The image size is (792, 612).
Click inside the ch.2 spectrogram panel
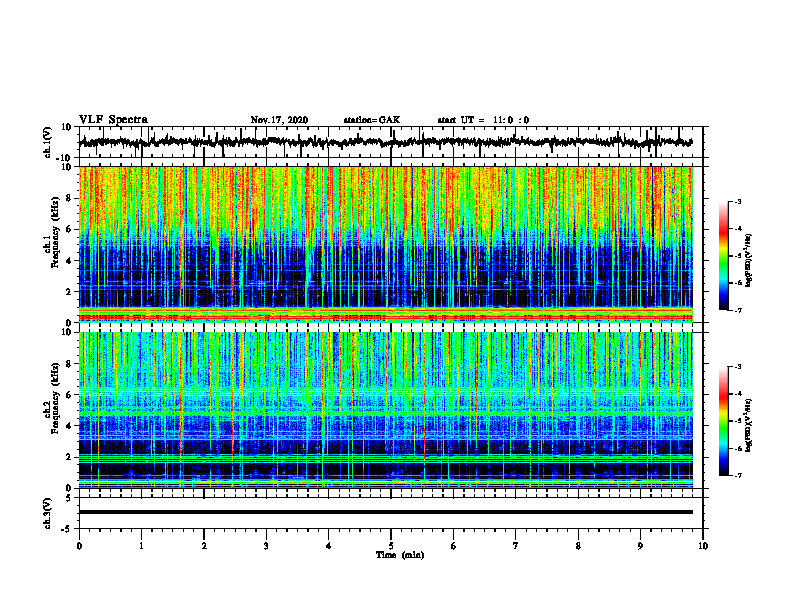click(385, 410)
